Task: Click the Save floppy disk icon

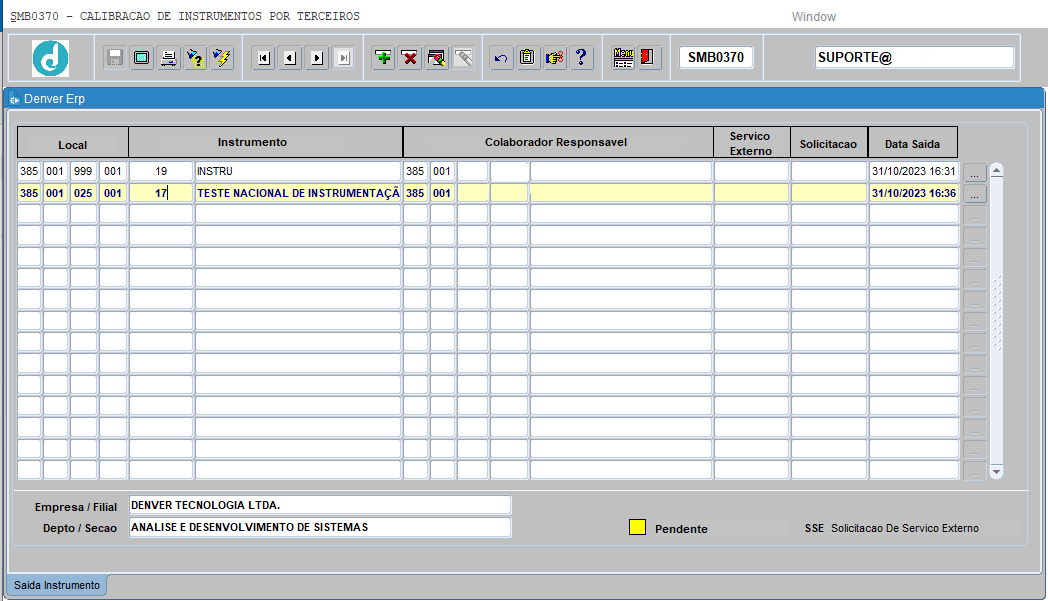Action: (115, 57)
